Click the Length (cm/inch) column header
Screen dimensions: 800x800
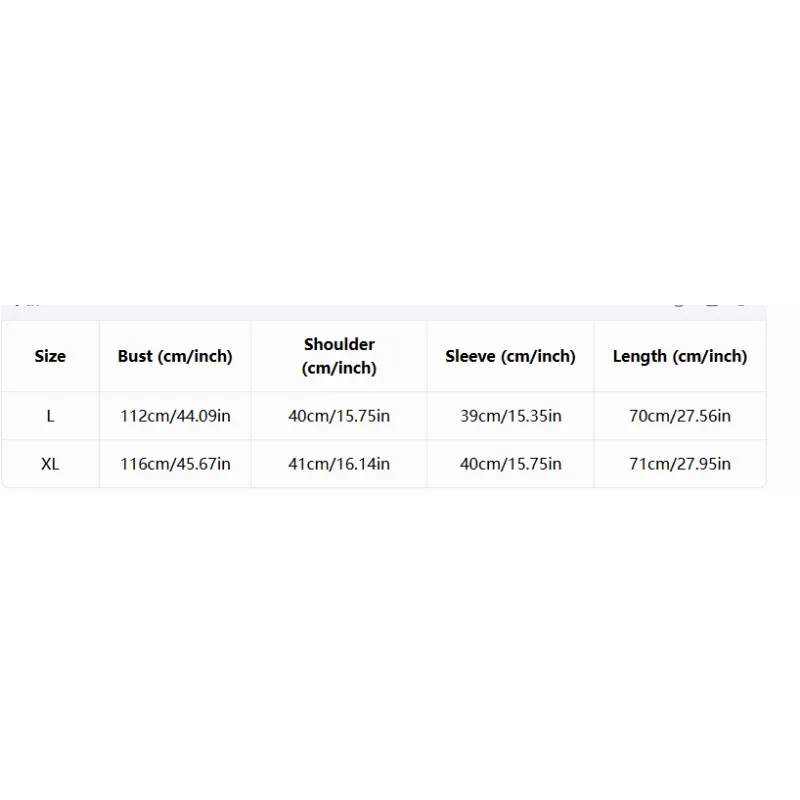[680, 356]
